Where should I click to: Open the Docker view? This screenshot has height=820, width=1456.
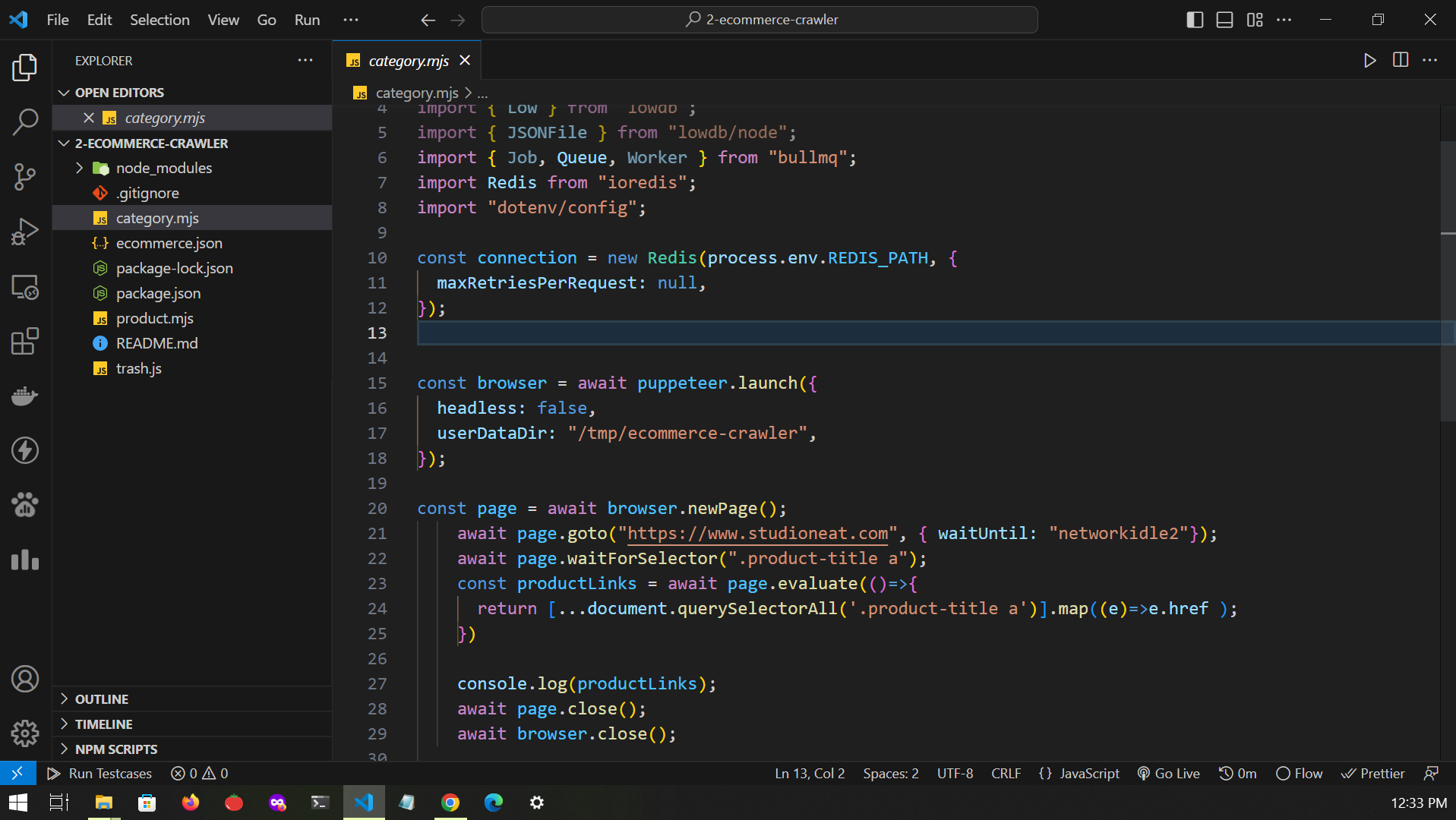point(25,396)
